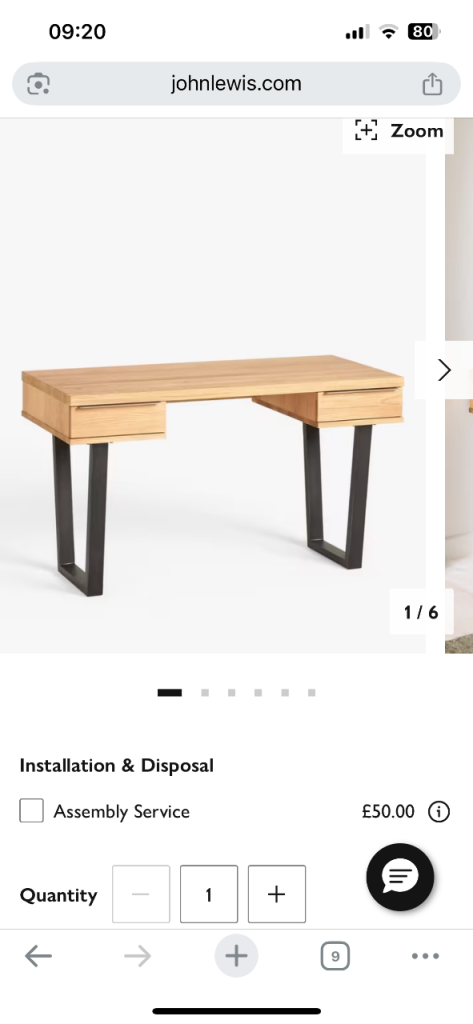This screenshot has width=473, height=1024.
Task: Tap the johnlewis.com address bar
Action: coord(236,84)
